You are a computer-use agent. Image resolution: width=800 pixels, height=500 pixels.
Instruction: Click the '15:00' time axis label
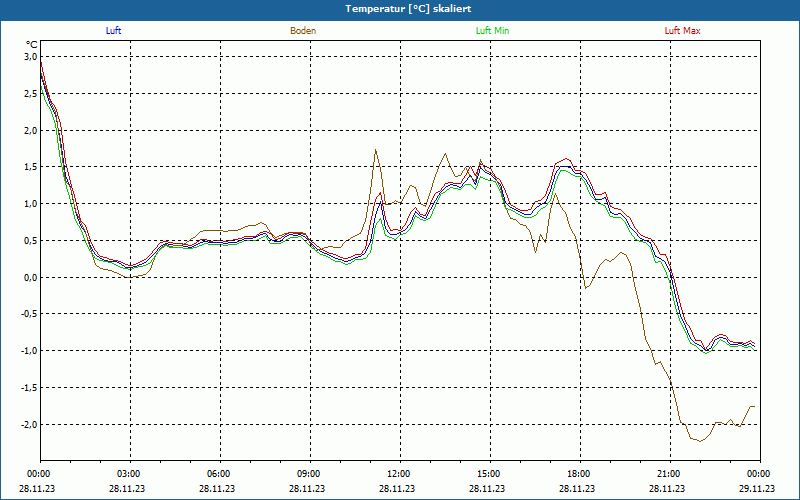490,474
